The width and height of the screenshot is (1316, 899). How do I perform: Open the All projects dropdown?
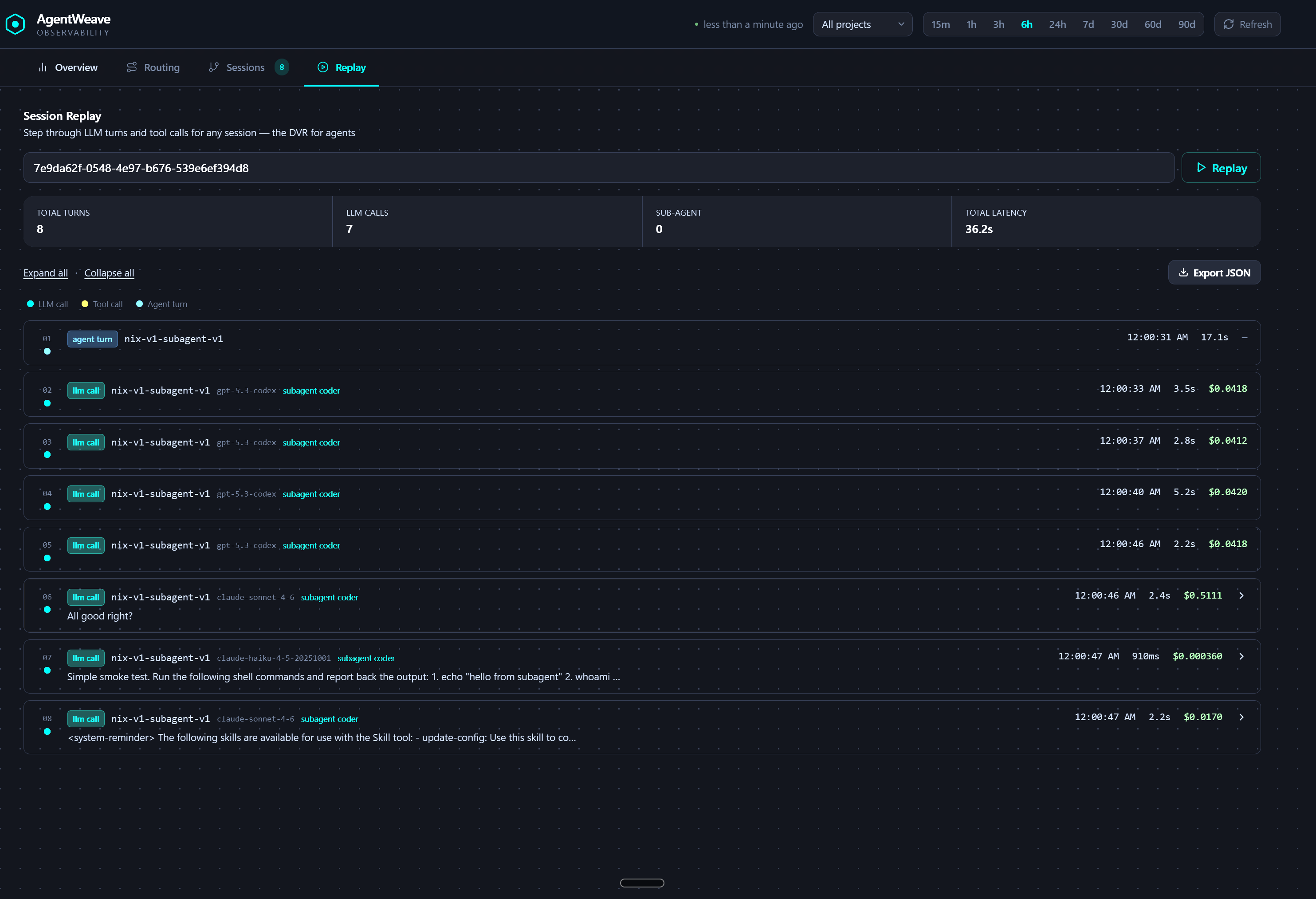click(862, 24)
